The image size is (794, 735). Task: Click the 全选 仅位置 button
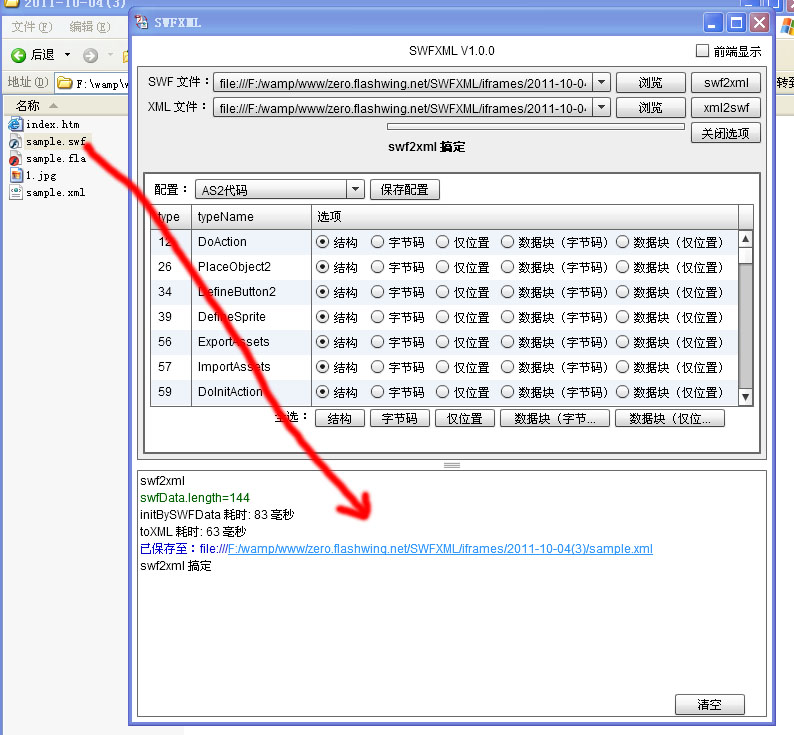click(x=464, y=418)
